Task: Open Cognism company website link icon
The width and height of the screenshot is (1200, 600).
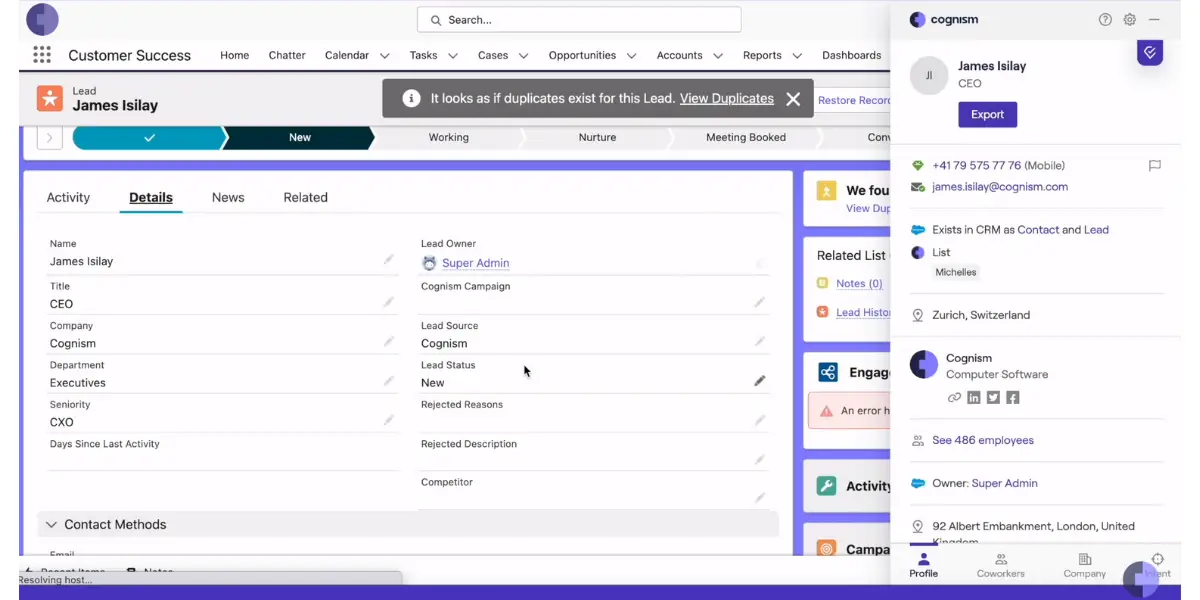Action: pos(954,397)
